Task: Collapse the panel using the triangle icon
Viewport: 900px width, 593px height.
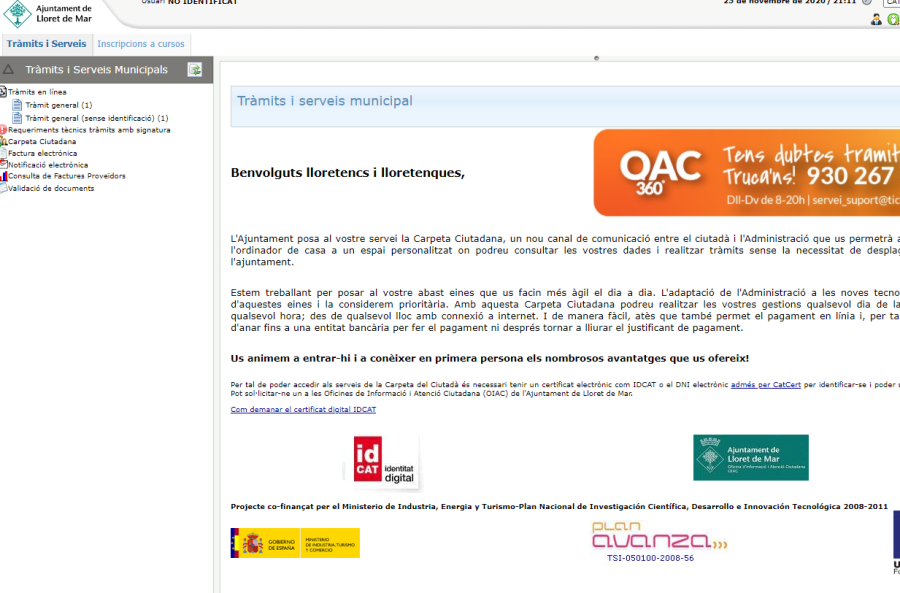Action: (x=9, y=69)
